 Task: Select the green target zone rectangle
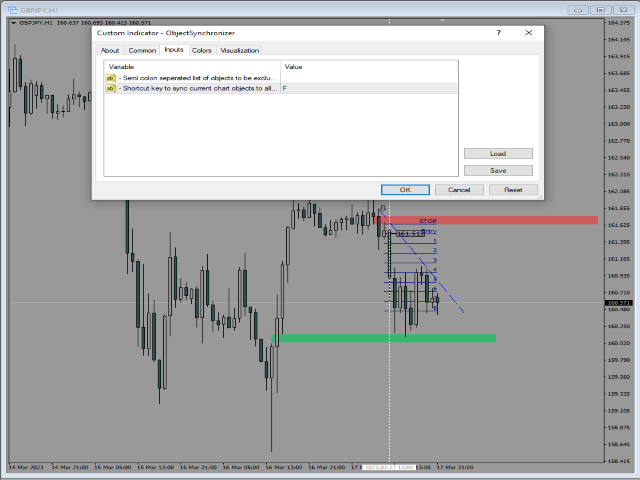pyautogui.click(x=384, y=338)
